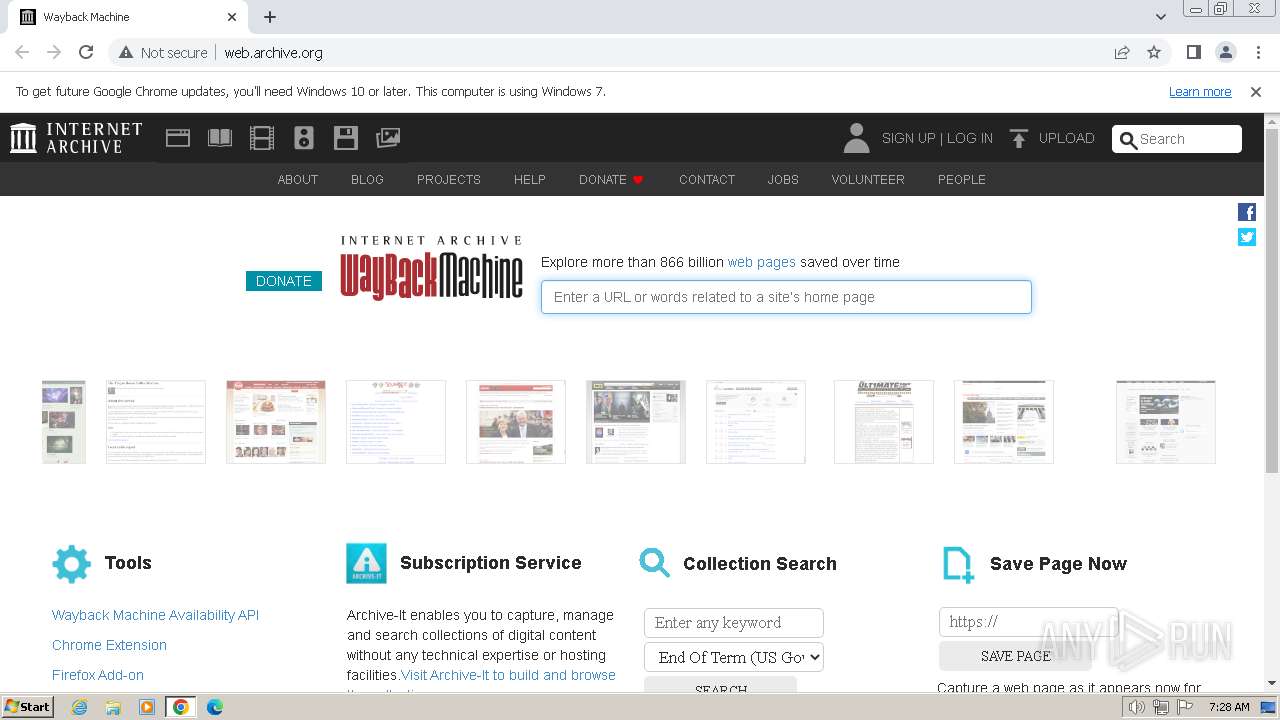Screen dimensions: 1280x720
Task: Open the Web (Wayback) media icon
Action: pos(178,138)
